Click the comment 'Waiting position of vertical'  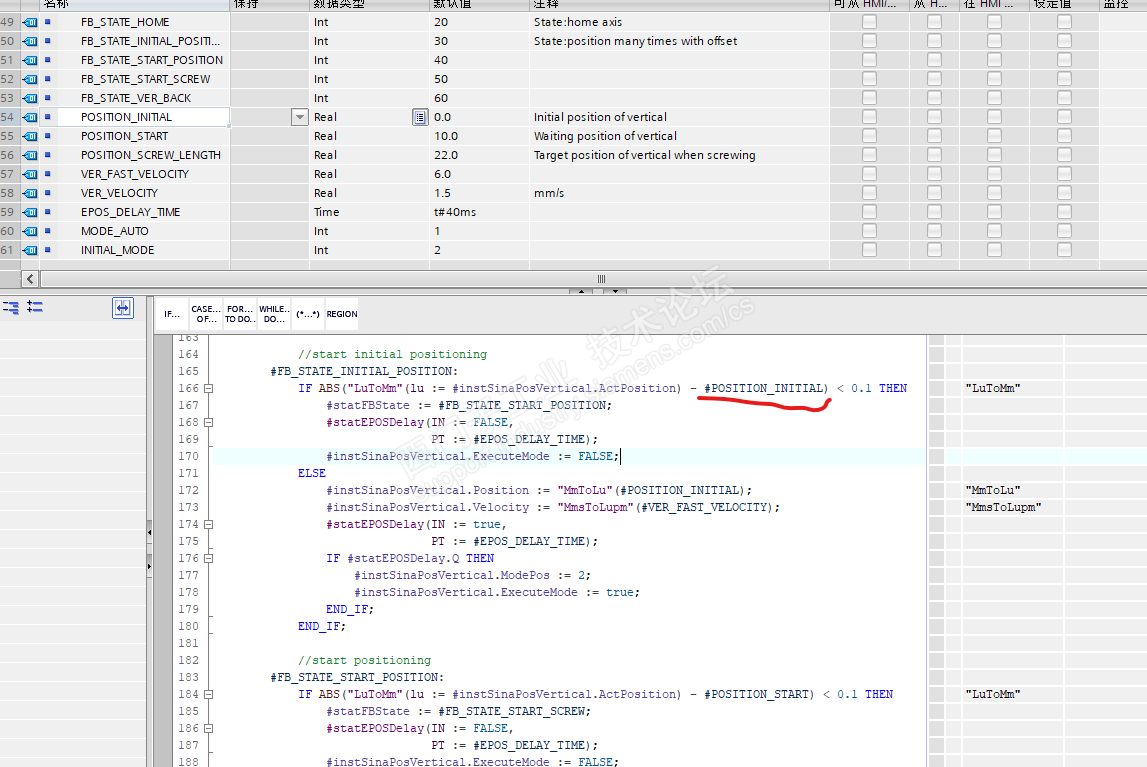click(x=605, y=136)
